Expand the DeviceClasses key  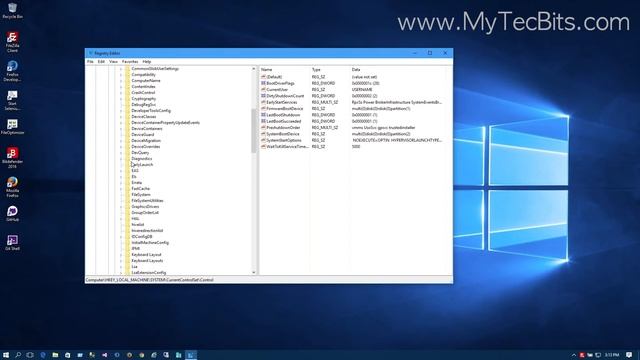[121, 117]
